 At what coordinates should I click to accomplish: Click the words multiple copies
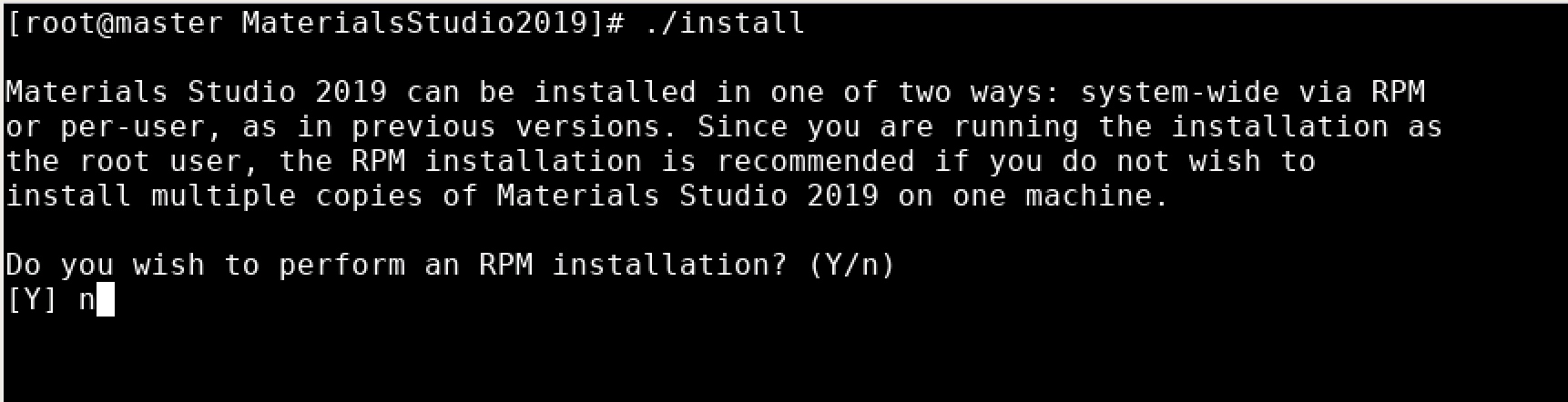coord(287,196)
